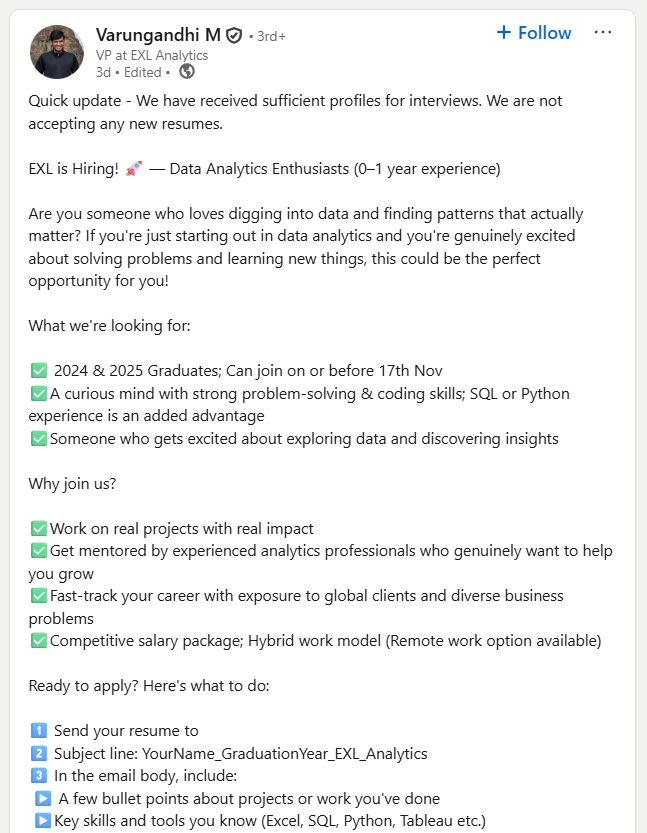Click the checkmark beside 'Work on real projects'
Viewport: 647px width, 833px height.
tap(39, 529)
